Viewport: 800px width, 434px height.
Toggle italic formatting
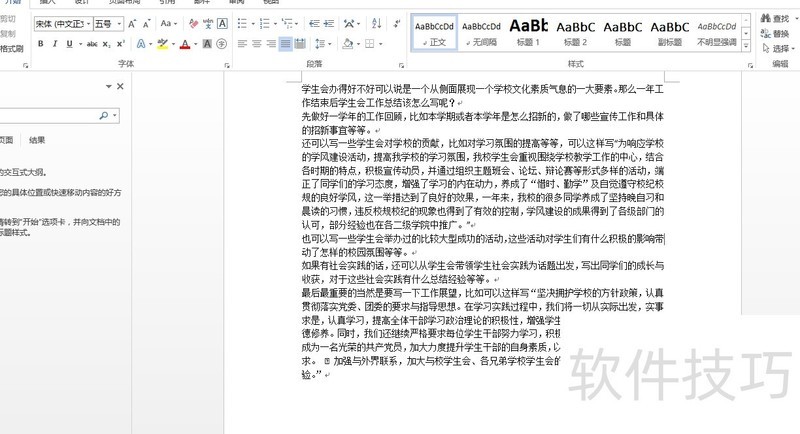[55, 44]
